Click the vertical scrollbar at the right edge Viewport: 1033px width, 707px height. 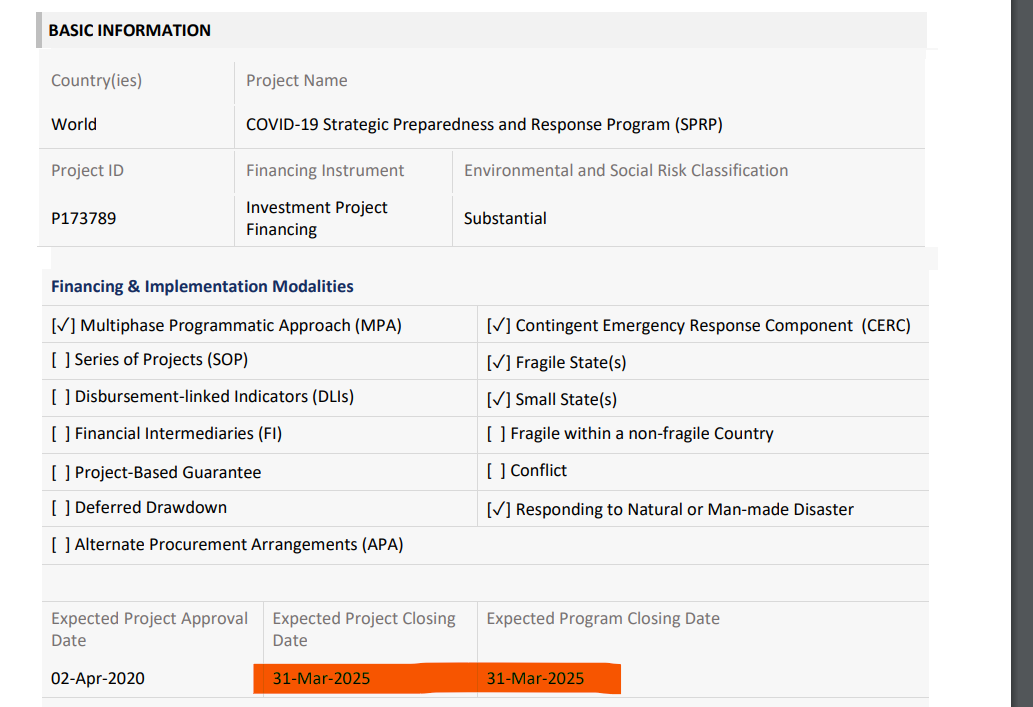tap(1022, 353)
